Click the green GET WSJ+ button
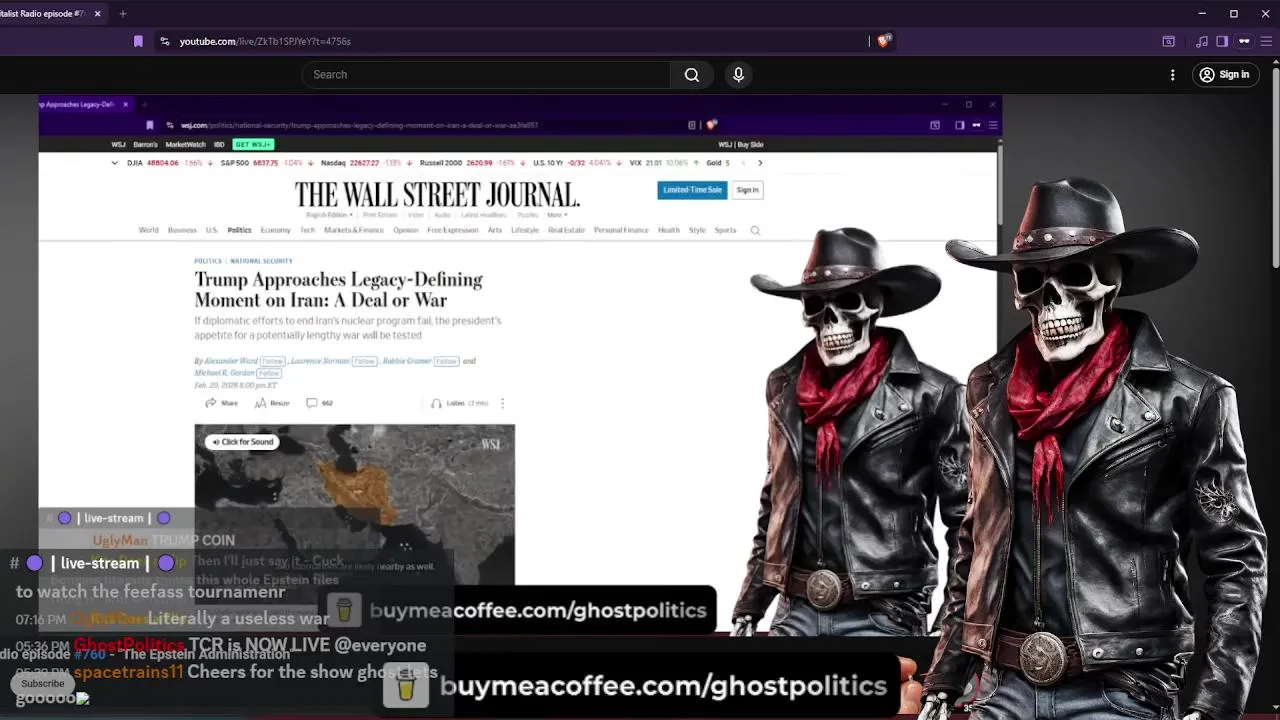Screen dimensions: 1280x720 coord(253,145)
